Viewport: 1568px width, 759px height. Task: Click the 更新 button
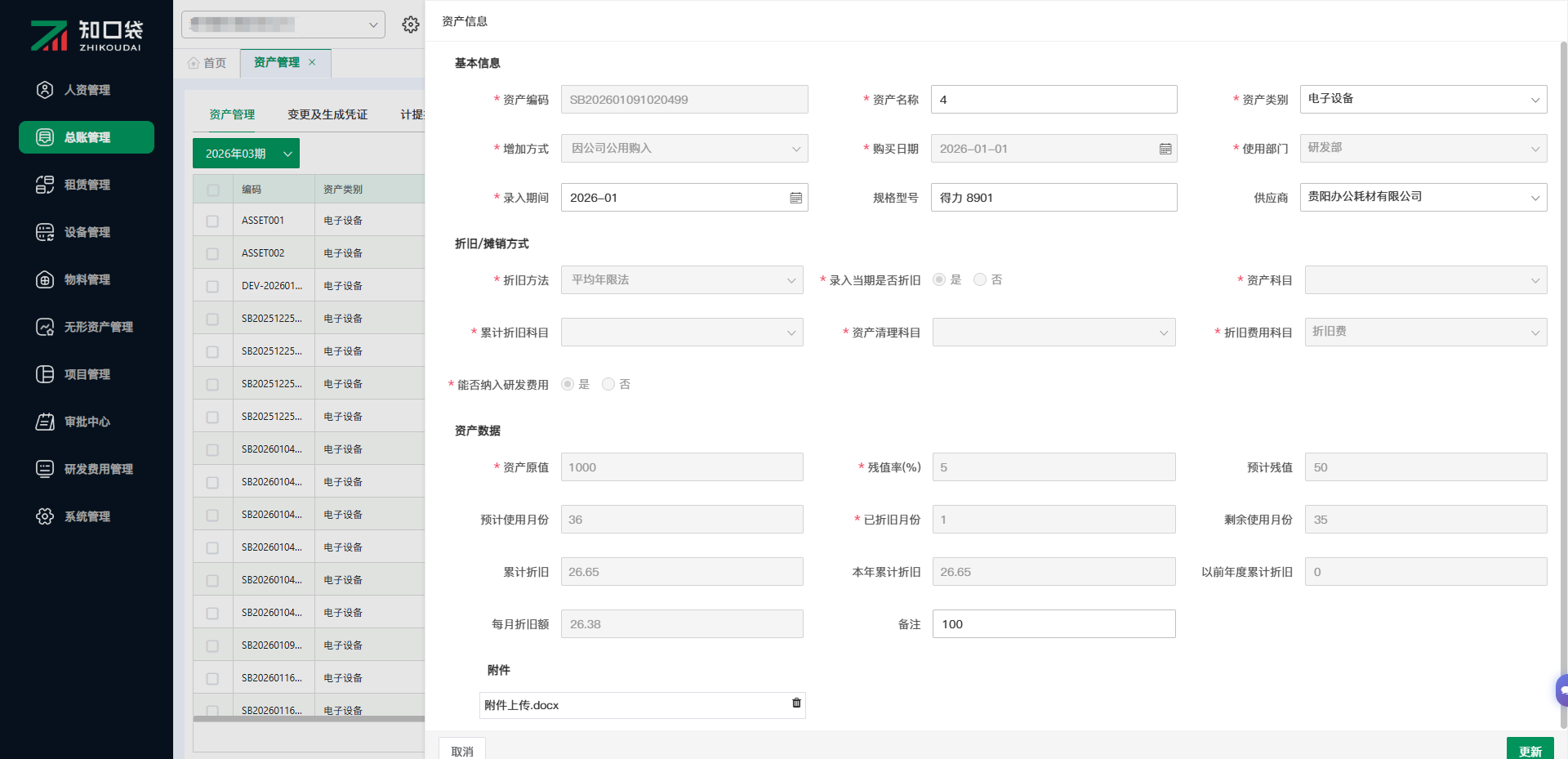click(x=1530, y=749)
